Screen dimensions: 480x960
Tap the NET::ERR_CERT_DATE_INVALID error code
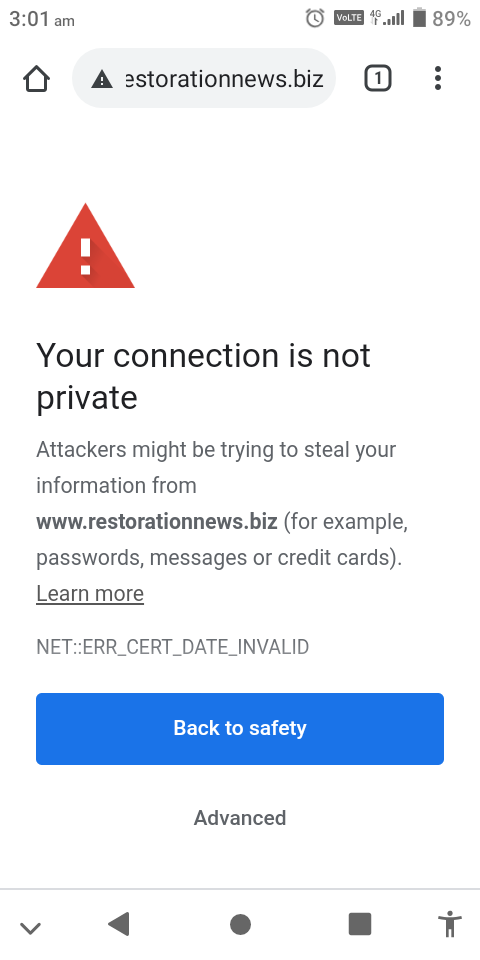click(173, 647)
